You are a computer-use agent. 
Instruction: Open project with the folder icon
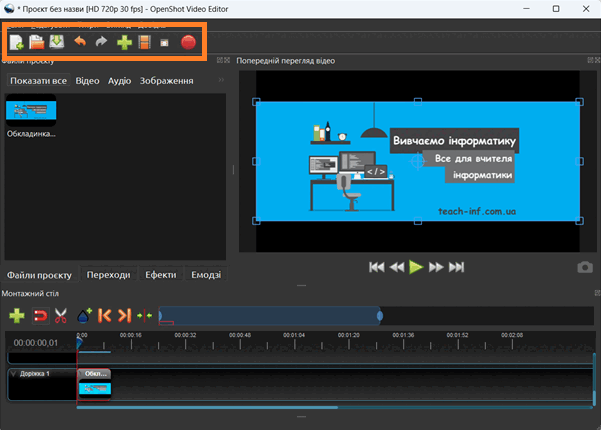pos(37,42)
